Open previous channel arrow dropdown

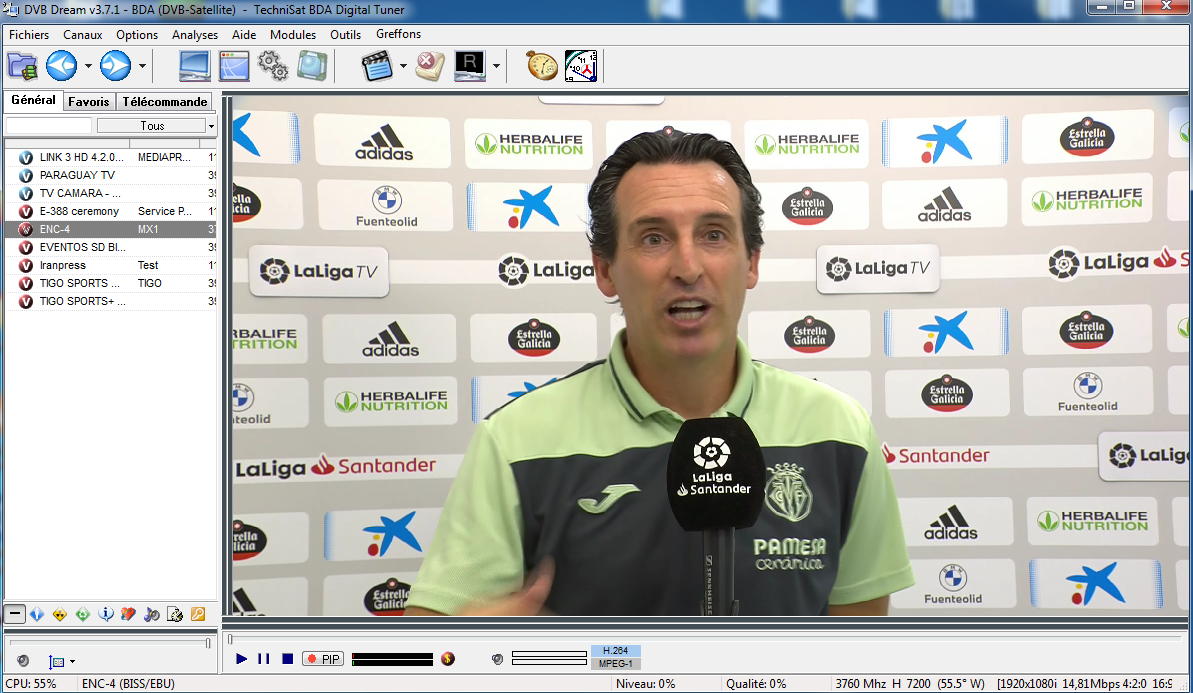[x=88, y=66]
